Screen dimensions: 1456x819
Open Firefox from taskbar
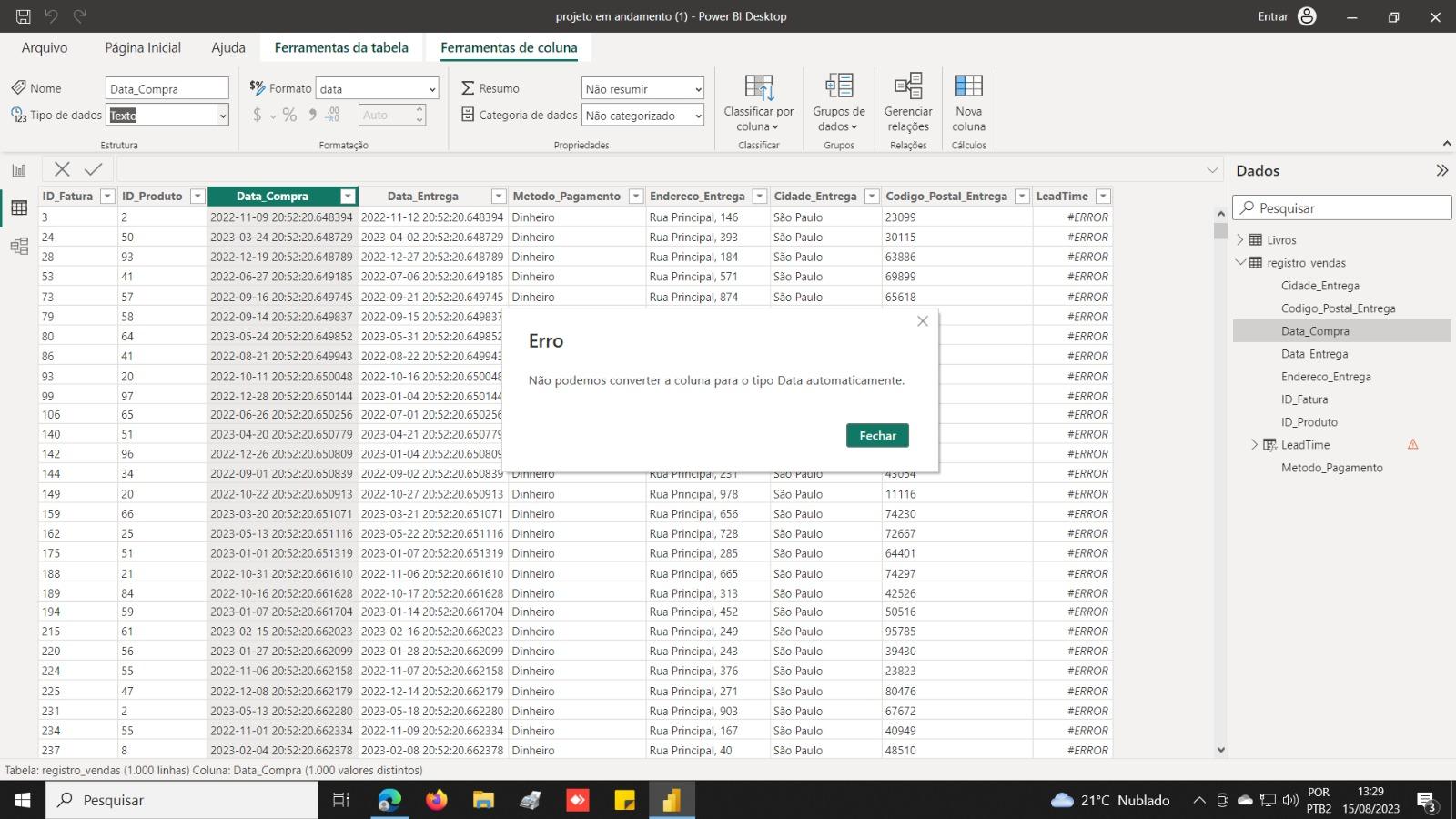(x=437, y=800)
